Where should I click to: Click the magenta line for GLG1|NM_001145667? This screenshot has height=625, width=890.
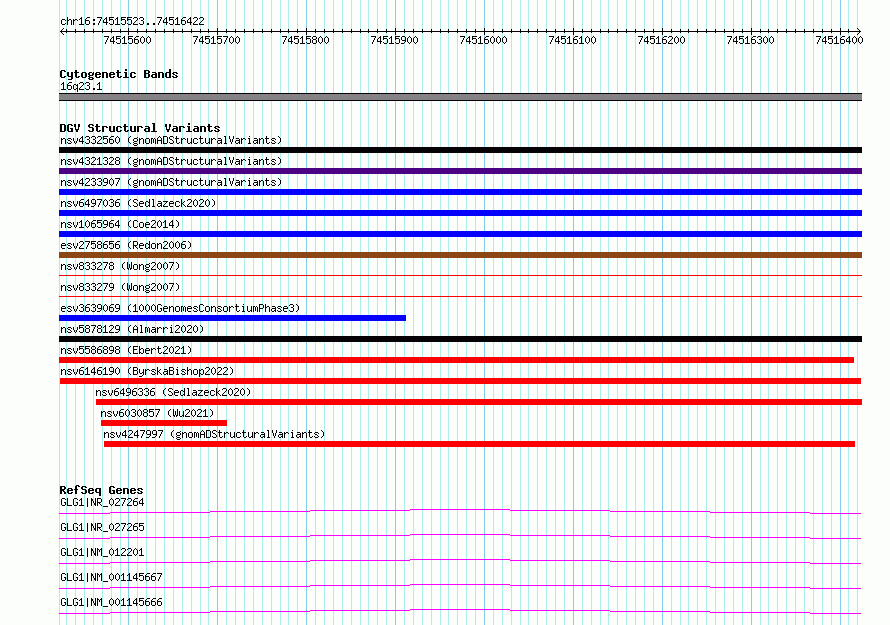click(460, 586)
